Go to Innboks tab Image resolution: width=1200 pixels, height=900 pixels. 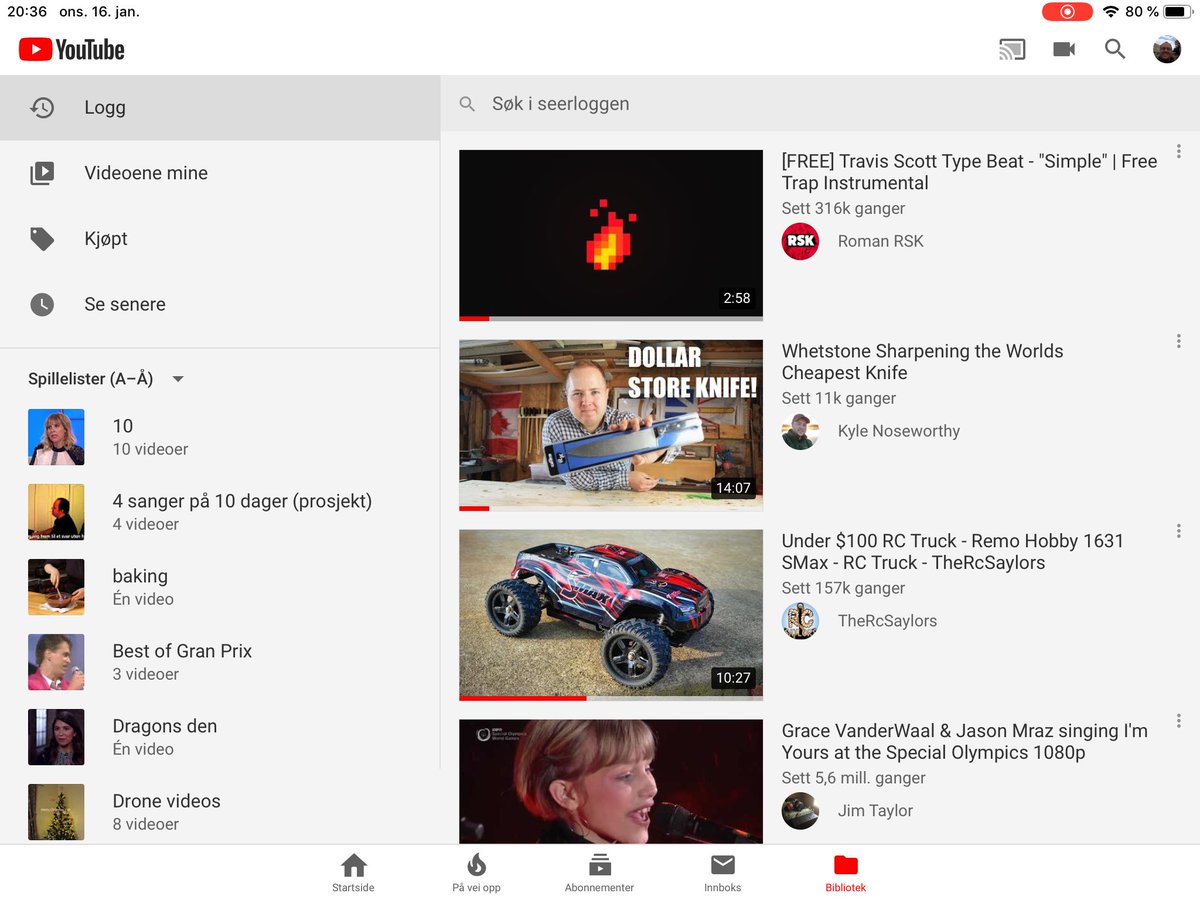pyautogui.click(x=722, y=873)
